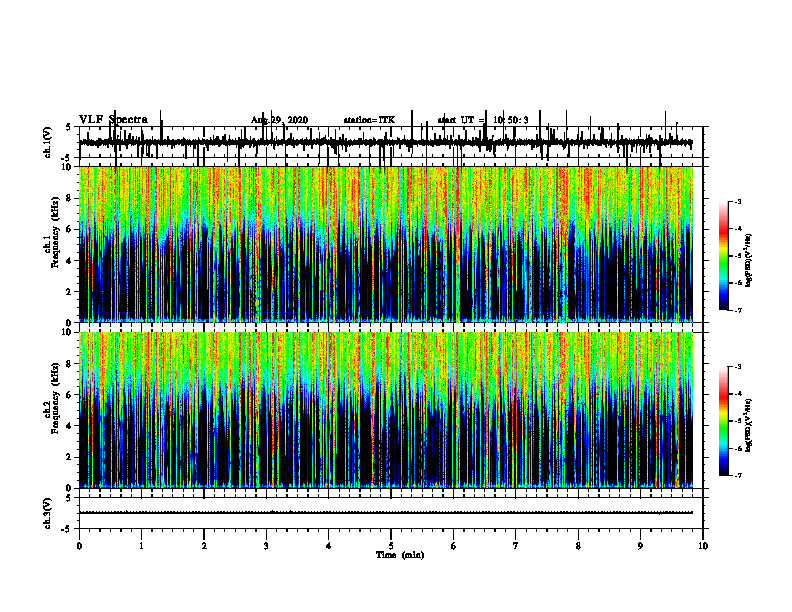Screen dimensions: 792x612
Task: Click the "2" minute tick label
Action: (204, 546)
